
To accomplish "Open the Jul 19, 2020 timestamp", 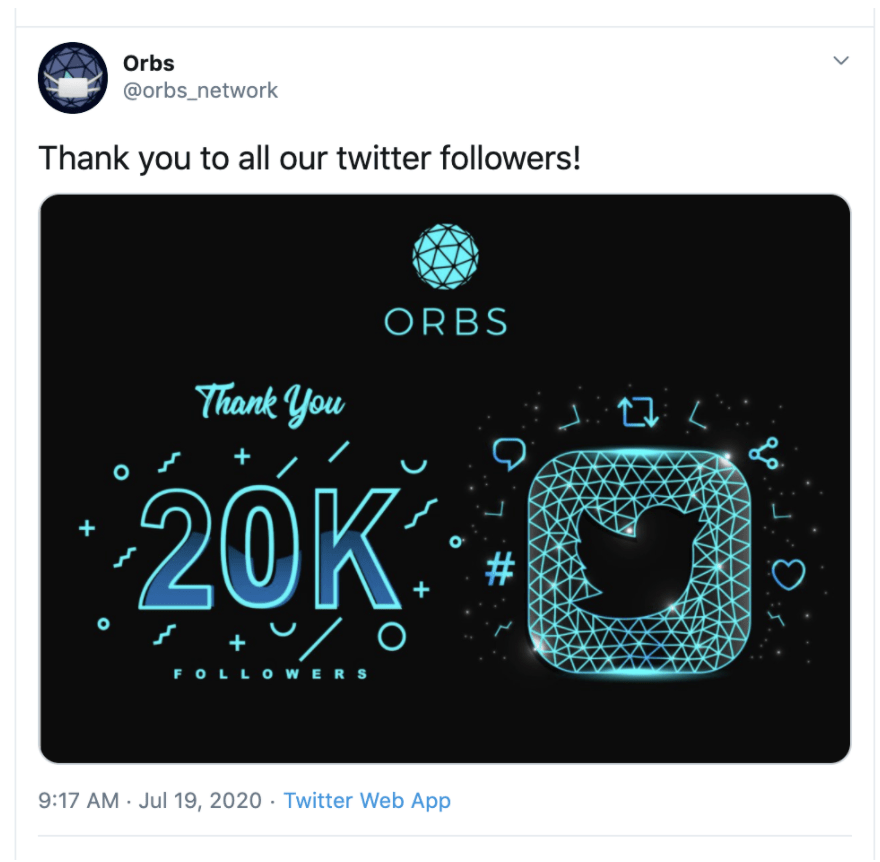I will 200,800.
